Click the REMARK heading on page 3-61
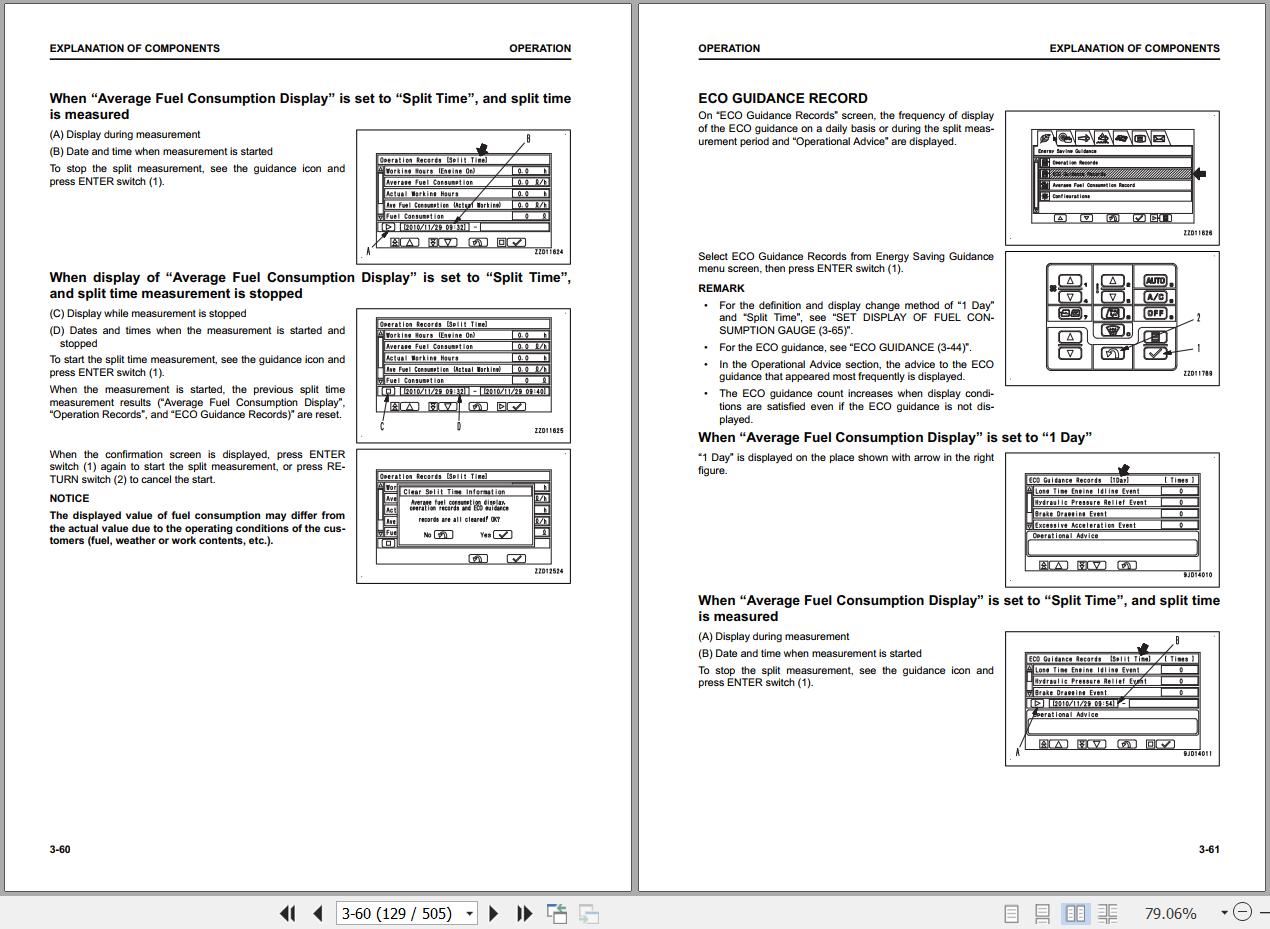 721,288
